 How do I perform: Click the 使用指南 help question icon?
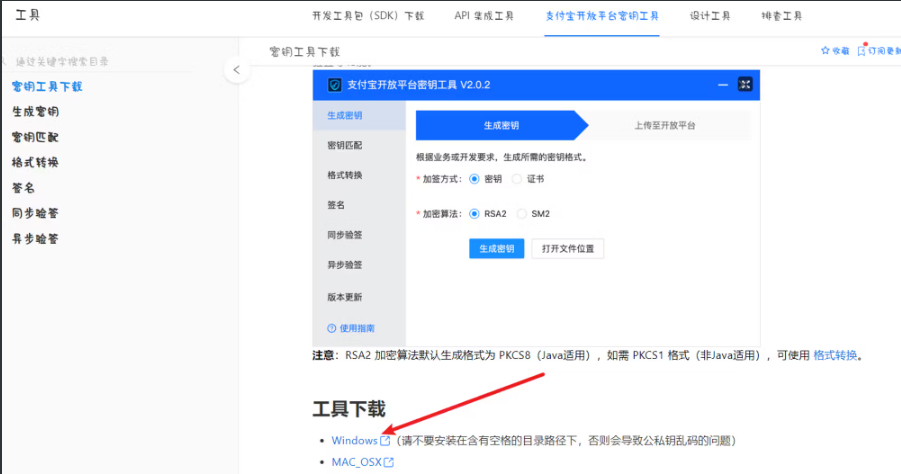tap(332, 328)
